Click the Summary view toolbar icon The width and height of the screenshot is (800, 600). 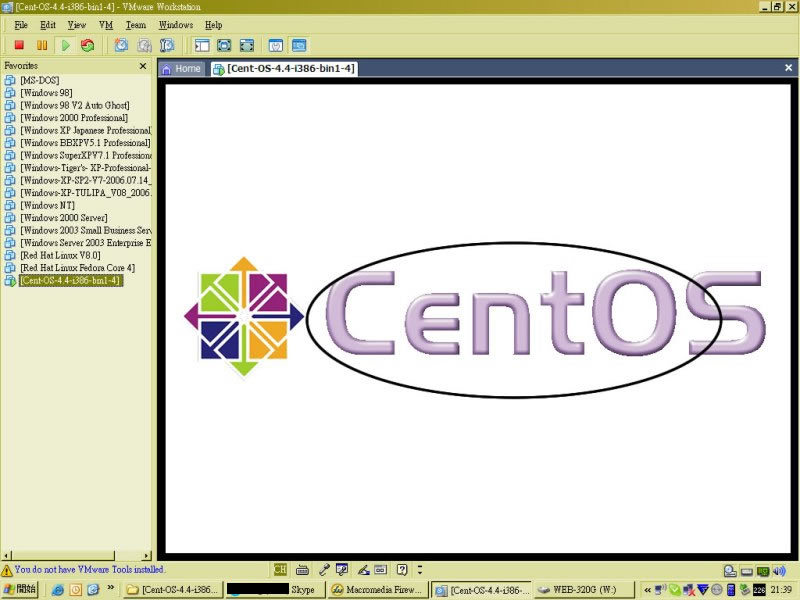pyautogui.click(x=276, y=45)
